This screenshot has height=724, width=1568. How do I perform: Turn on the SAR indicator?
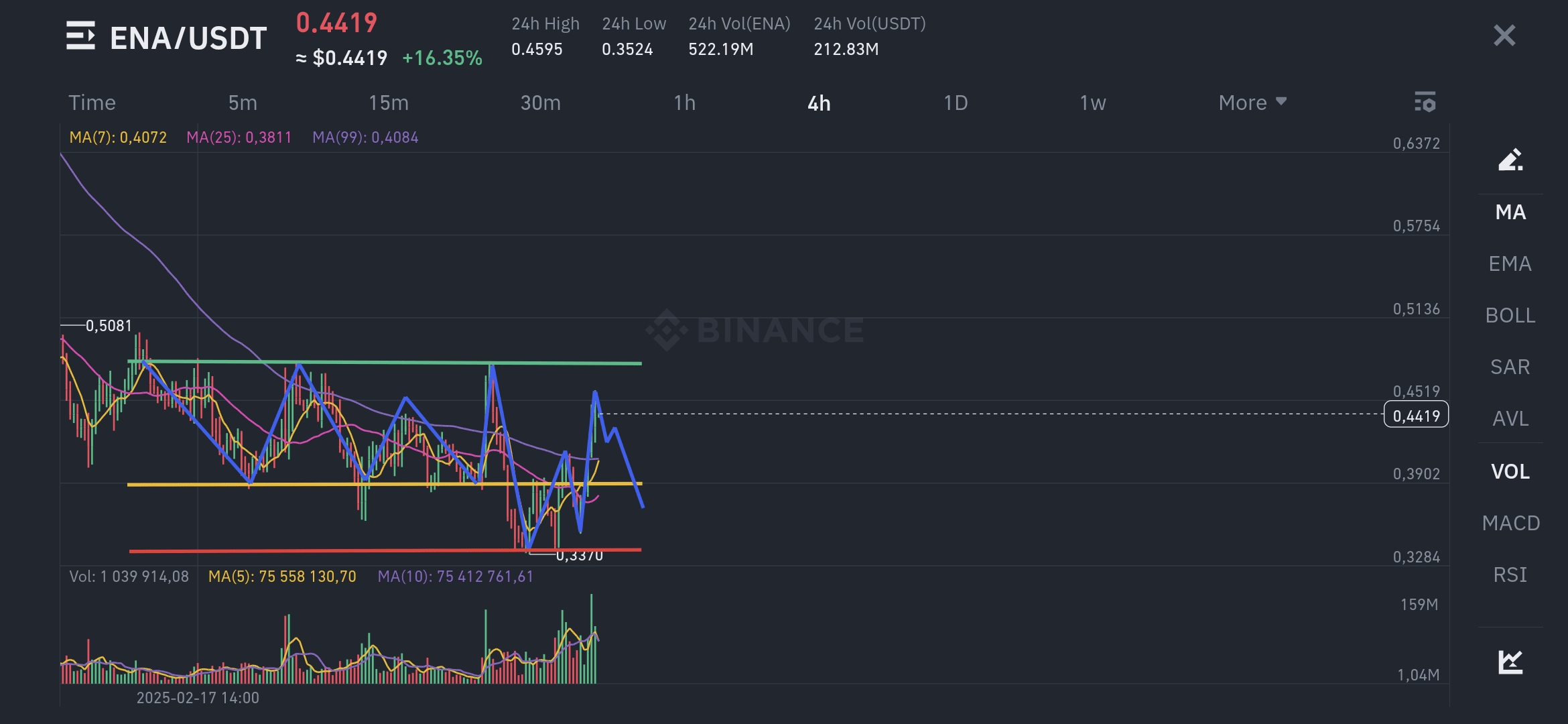pos(1510,367)
